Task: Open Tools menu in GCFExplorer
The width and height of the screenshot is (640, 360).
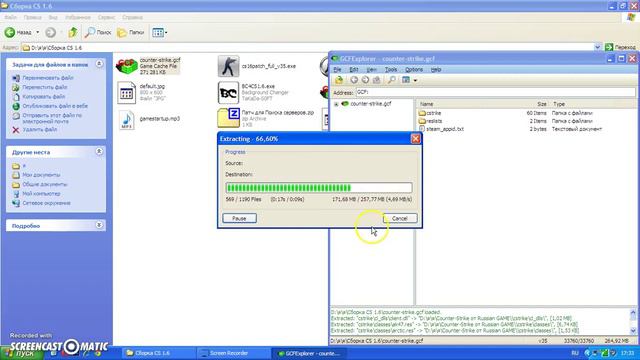Action: point(391,69)
